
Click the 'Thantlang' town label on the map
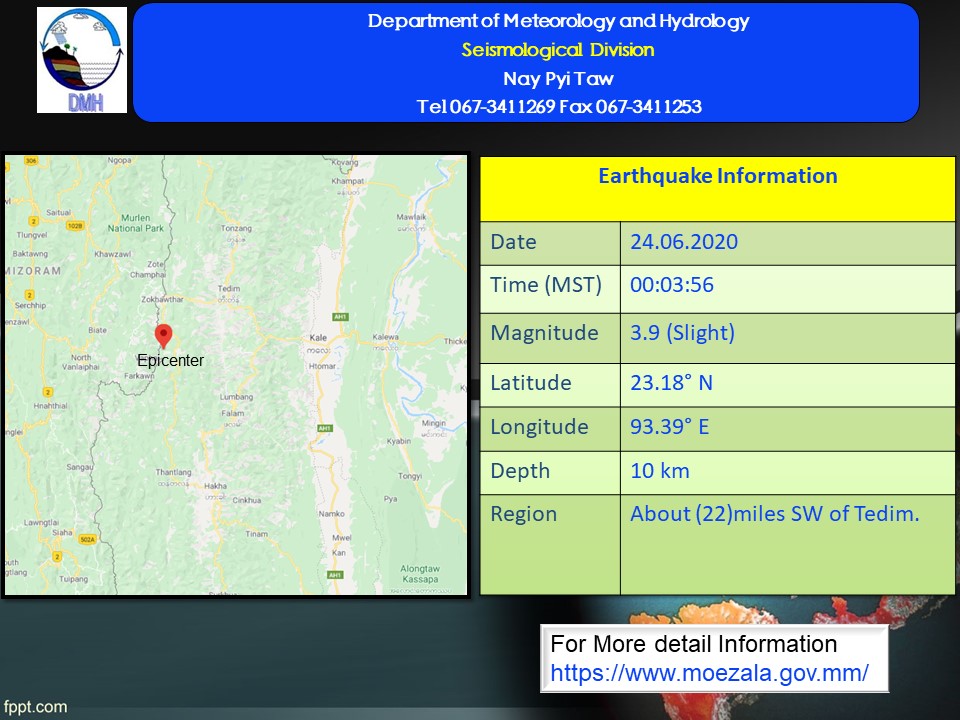click(x=173, y=472)
